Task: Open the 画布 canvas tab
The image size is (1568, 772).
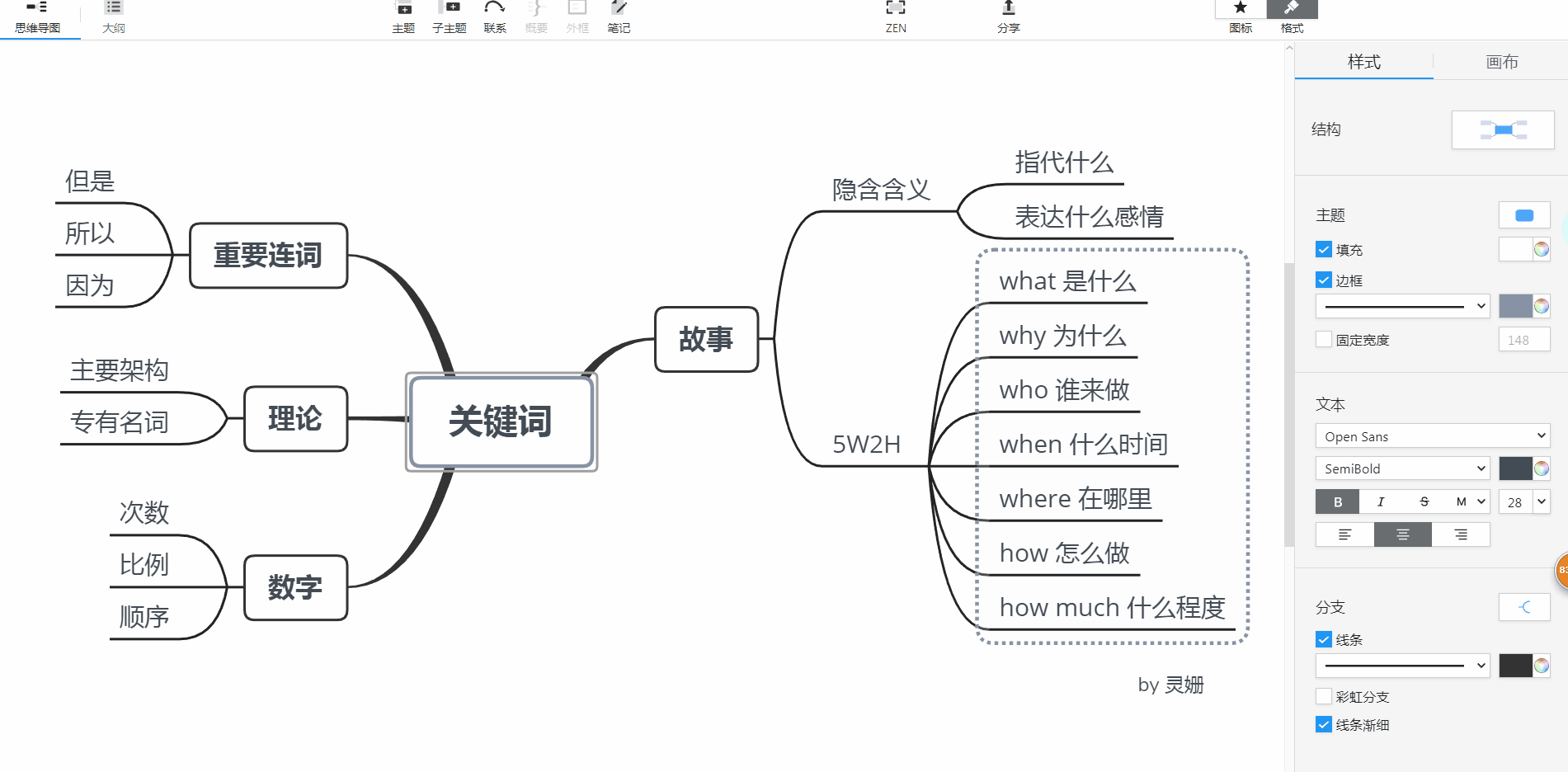Action: pos(1502,62)
